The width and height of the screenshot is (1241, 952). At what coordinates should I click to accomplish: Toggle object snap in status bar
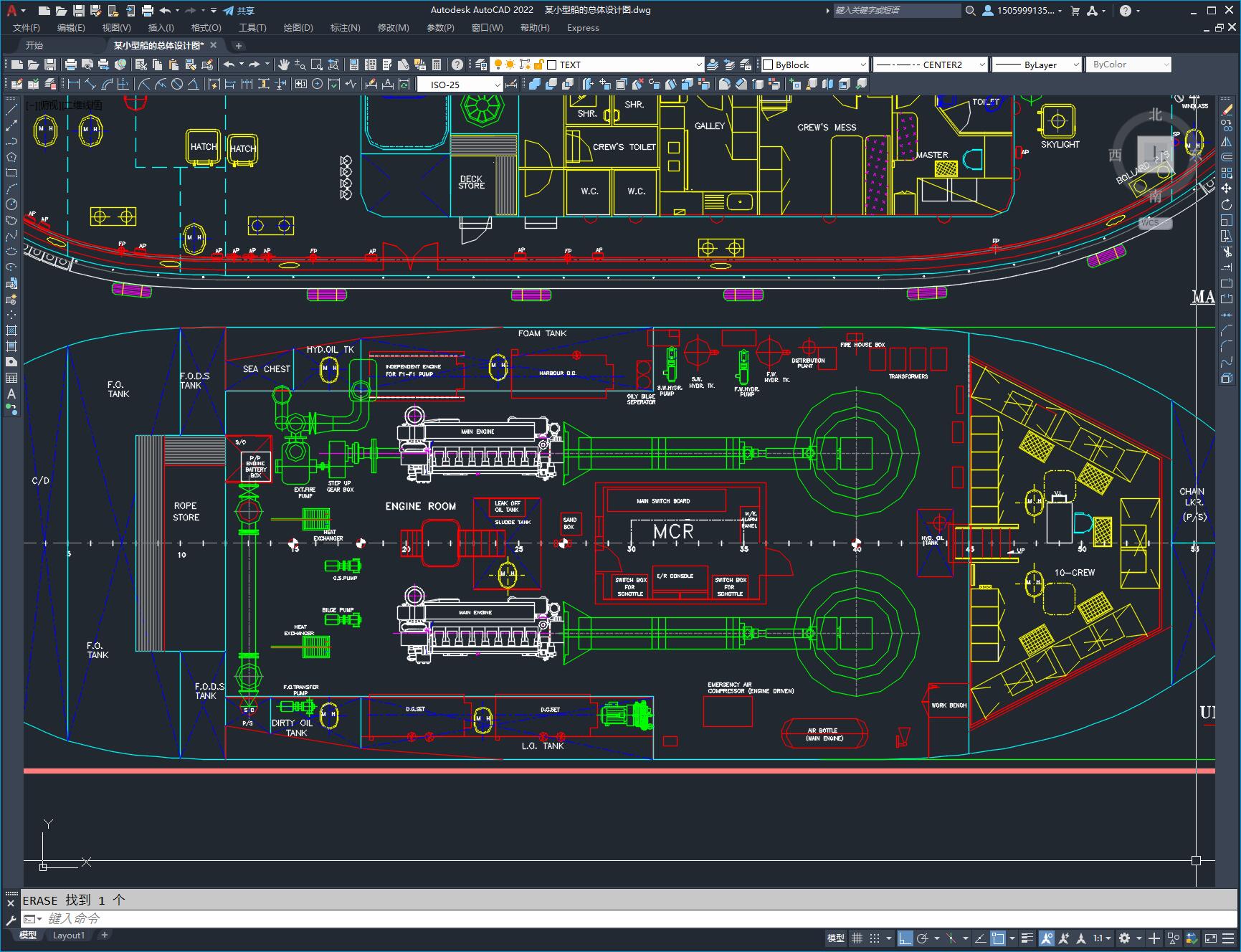[x=998, y=938]
